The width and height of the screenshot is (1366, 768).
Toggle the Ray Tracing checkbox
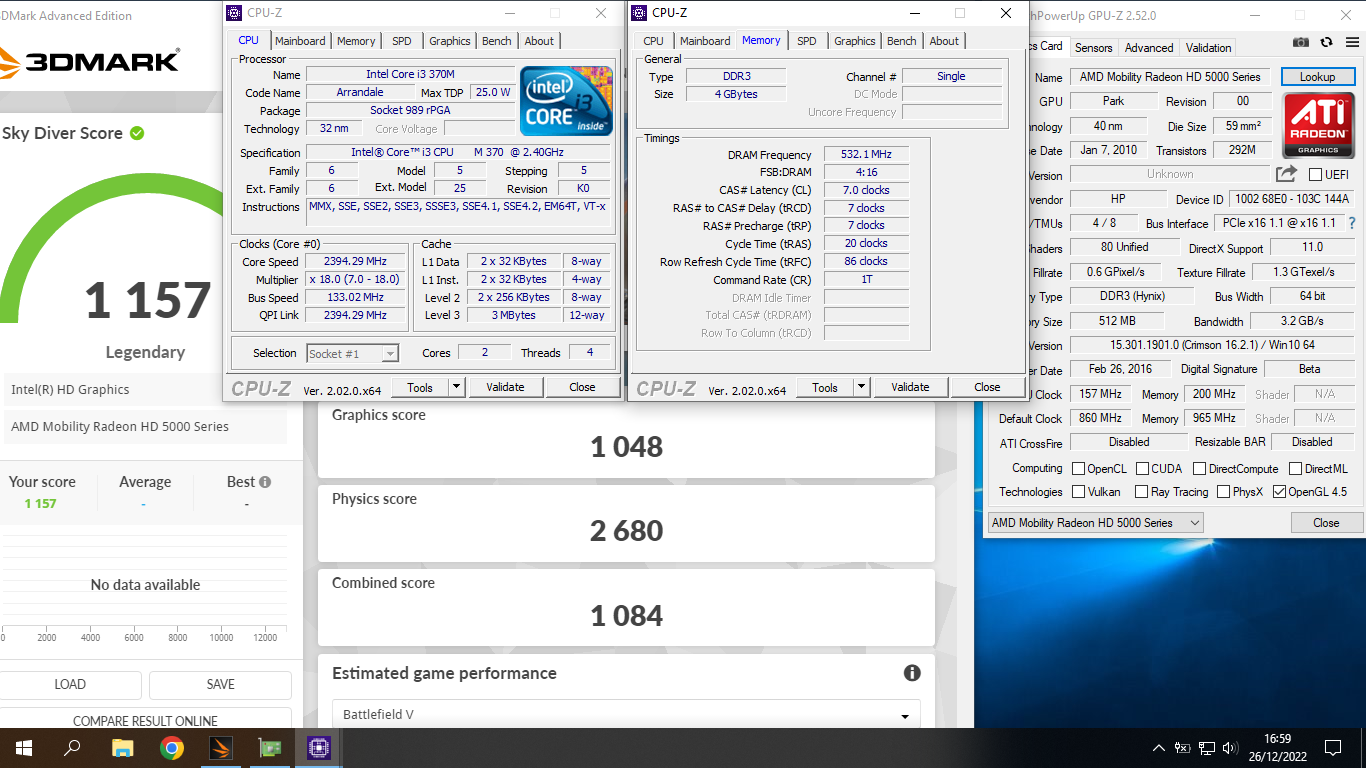click(1141, 491)
